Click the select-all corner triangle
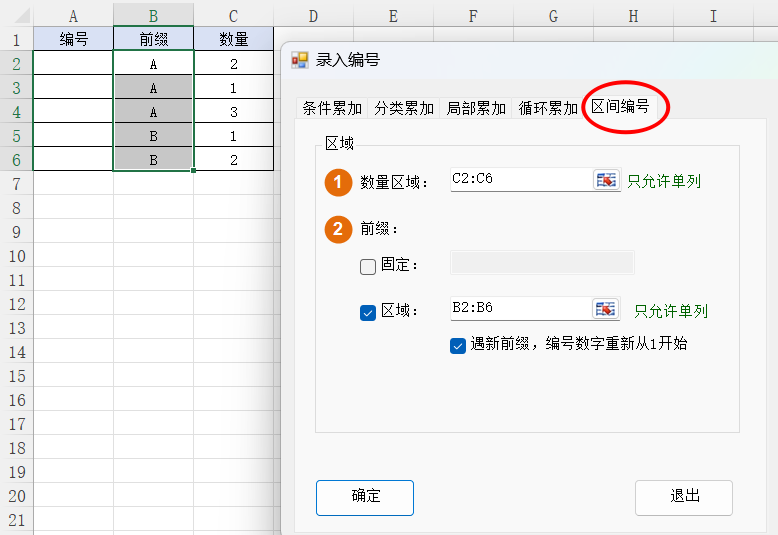 click(x=22, y=16)
